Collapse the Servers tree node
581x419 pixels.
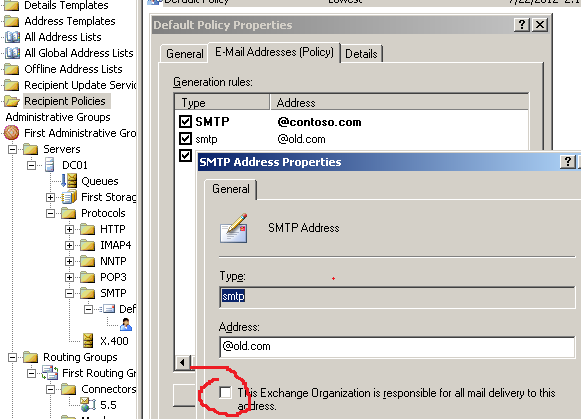(13, 149)
